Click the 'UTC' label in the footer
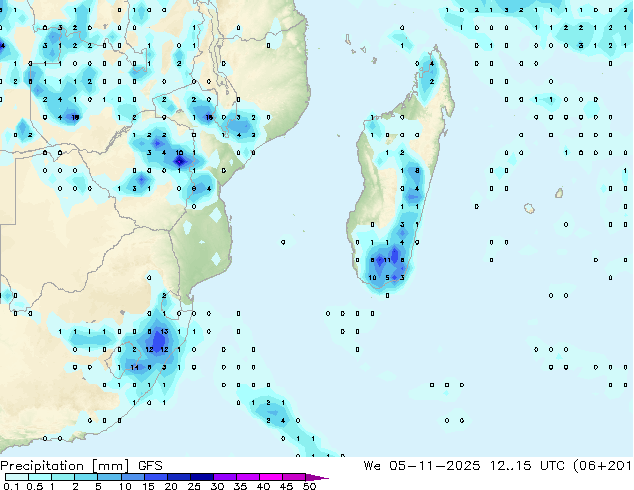Screen dimensions: 634x490 pos(552,466)
